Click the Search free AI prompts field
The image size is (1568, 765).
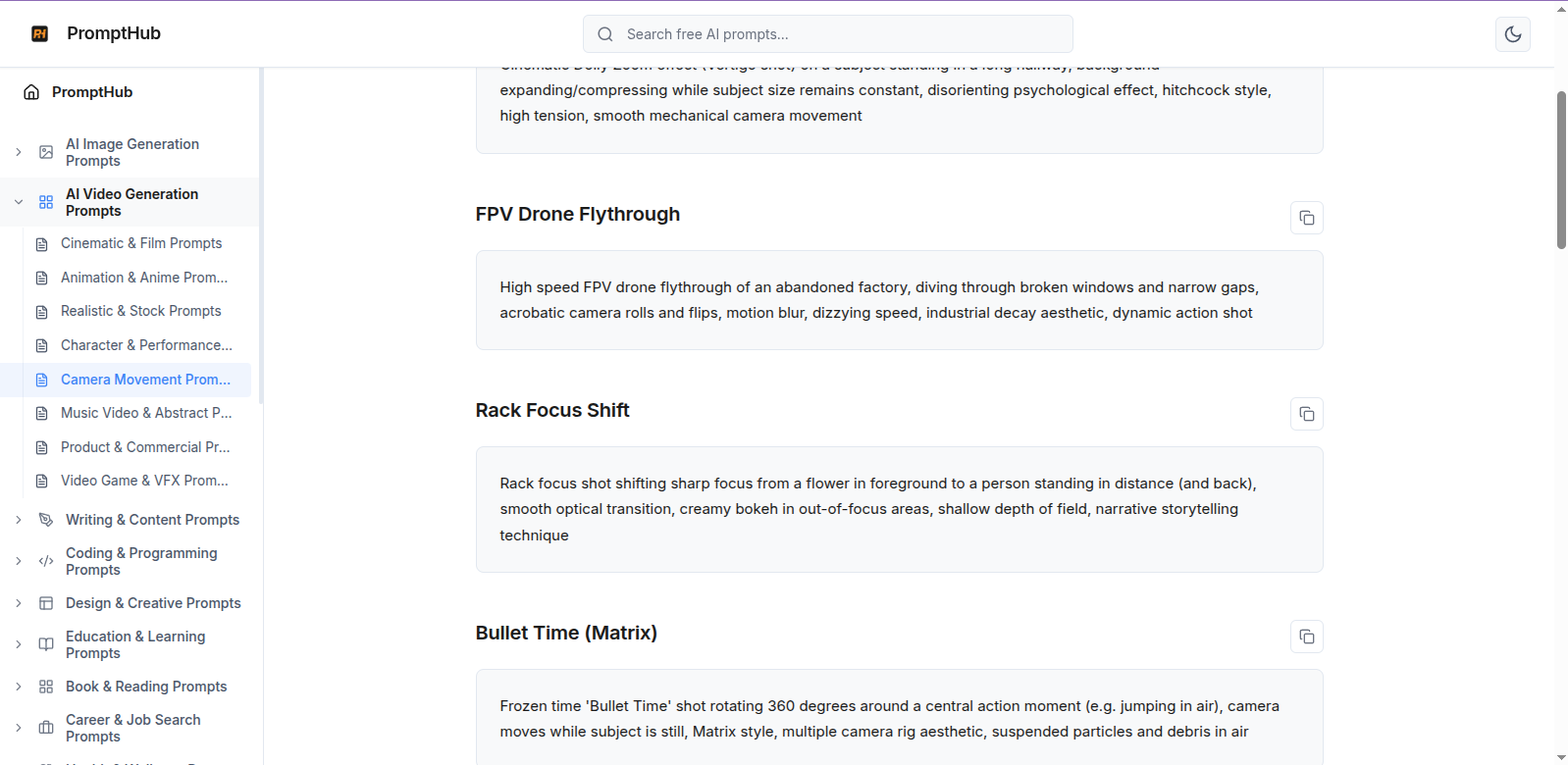coord(827,34)
